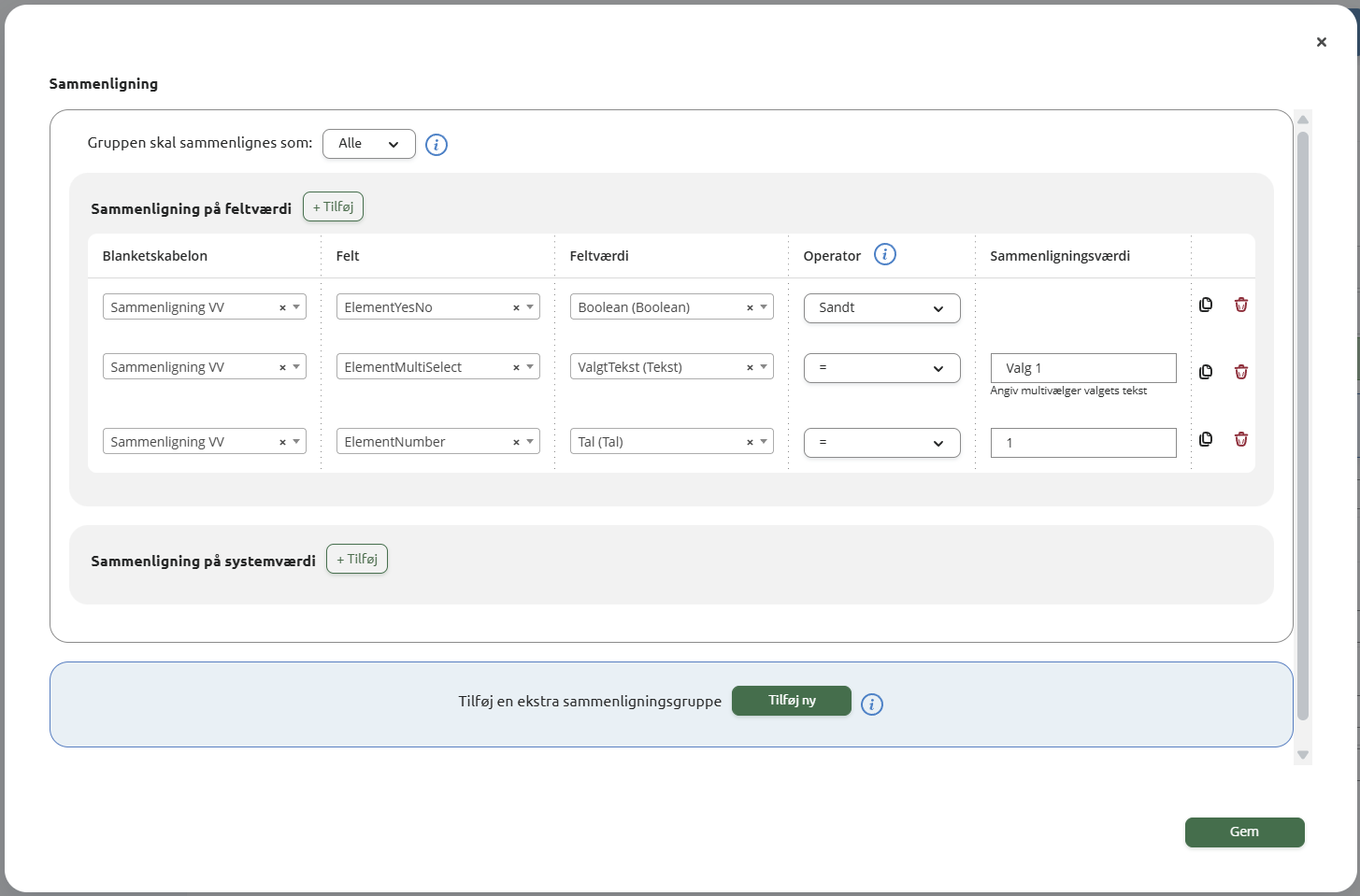Delete the ElementMultiSelect comparison row
Image resolution: width=1360 pixels, height=896 pixels.
[1241, 372]
